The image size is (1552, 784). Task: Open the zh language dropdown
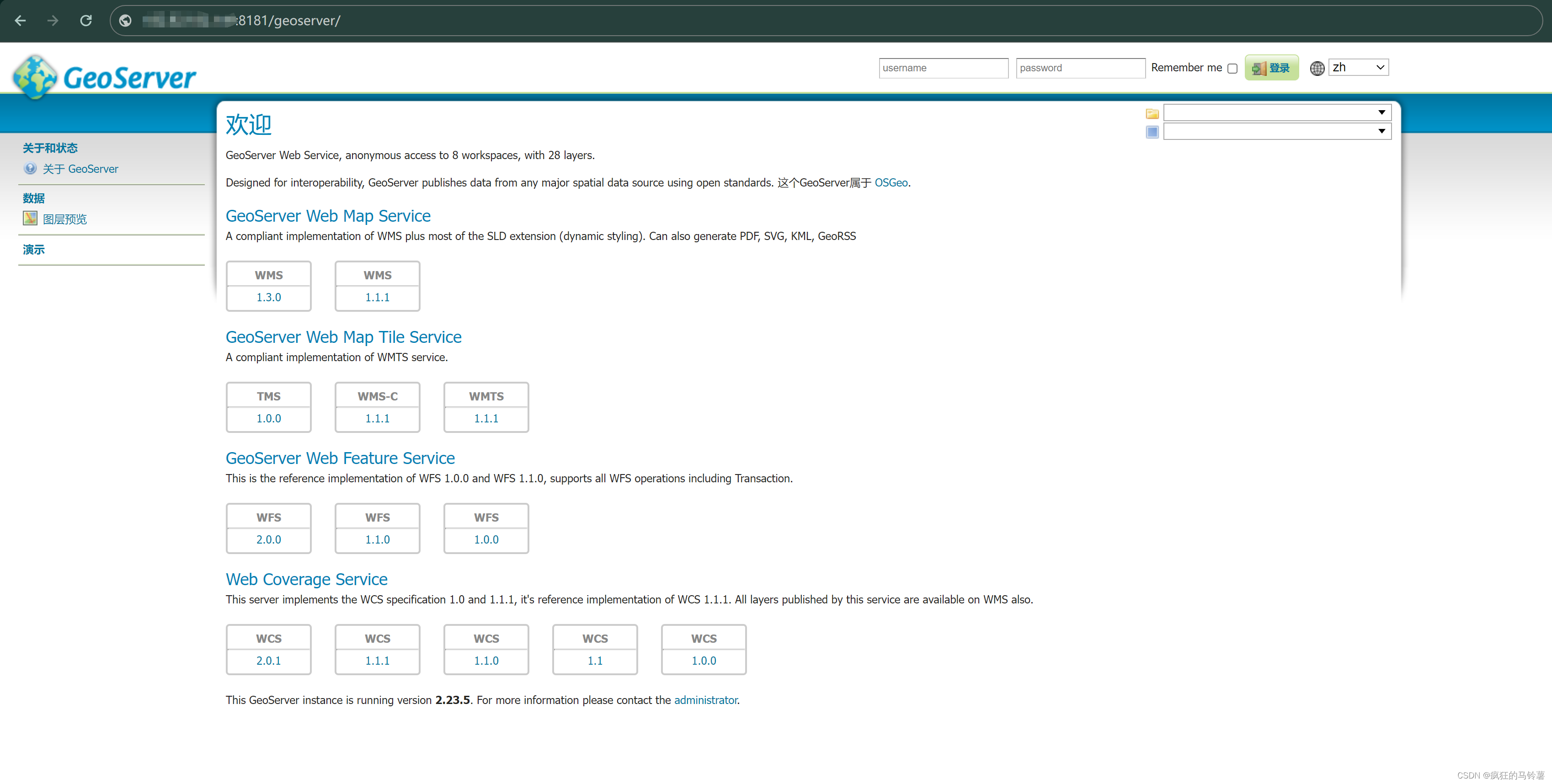pos(1358,68)
